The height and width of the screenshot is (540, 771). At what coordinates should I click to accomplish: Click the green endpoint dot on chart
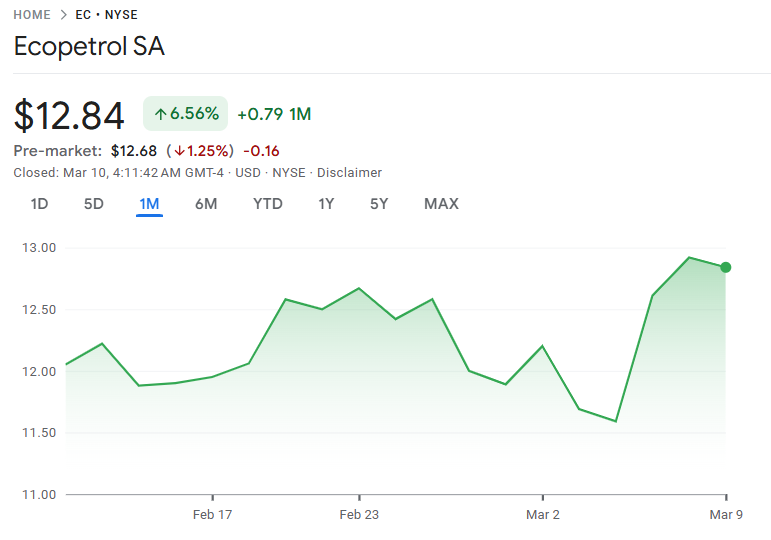(x=725, y=267)
